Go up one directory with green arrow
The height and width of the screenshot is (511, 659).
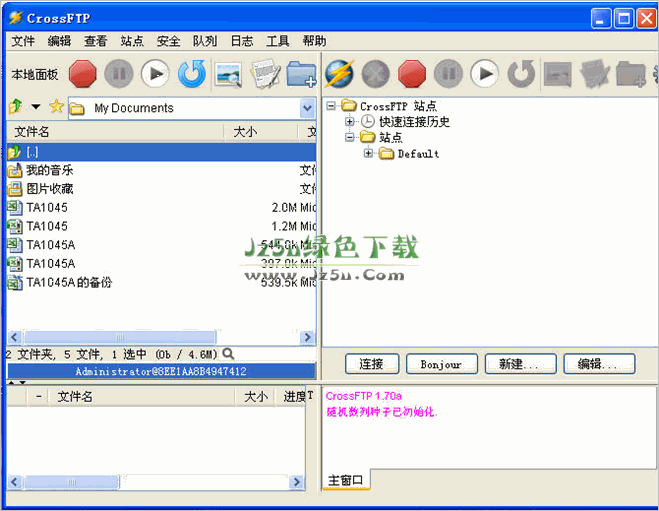(16, 107)
